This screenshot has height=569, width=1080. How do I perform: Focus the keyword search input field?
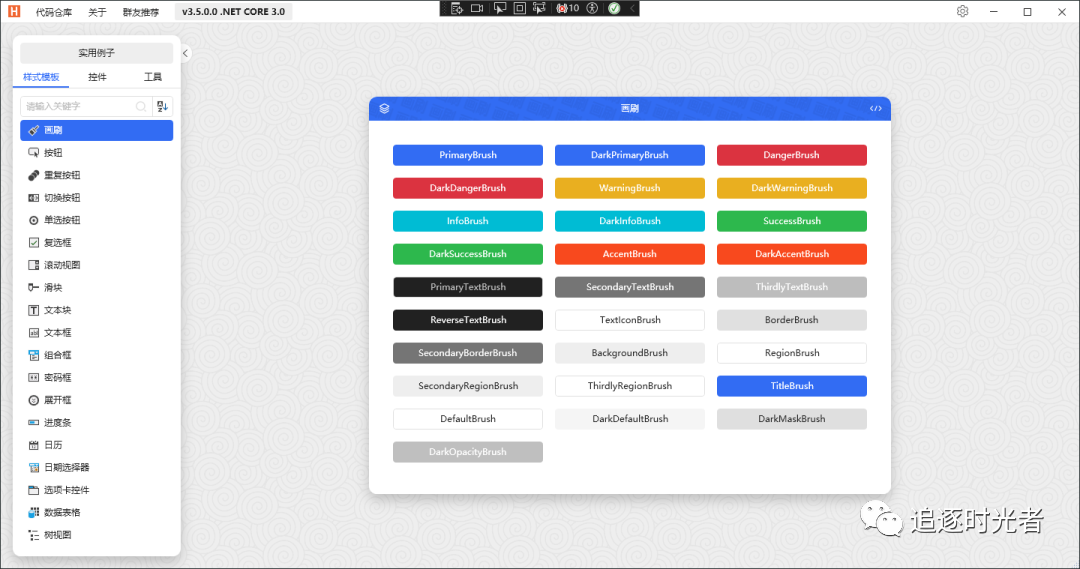point(80,106)
